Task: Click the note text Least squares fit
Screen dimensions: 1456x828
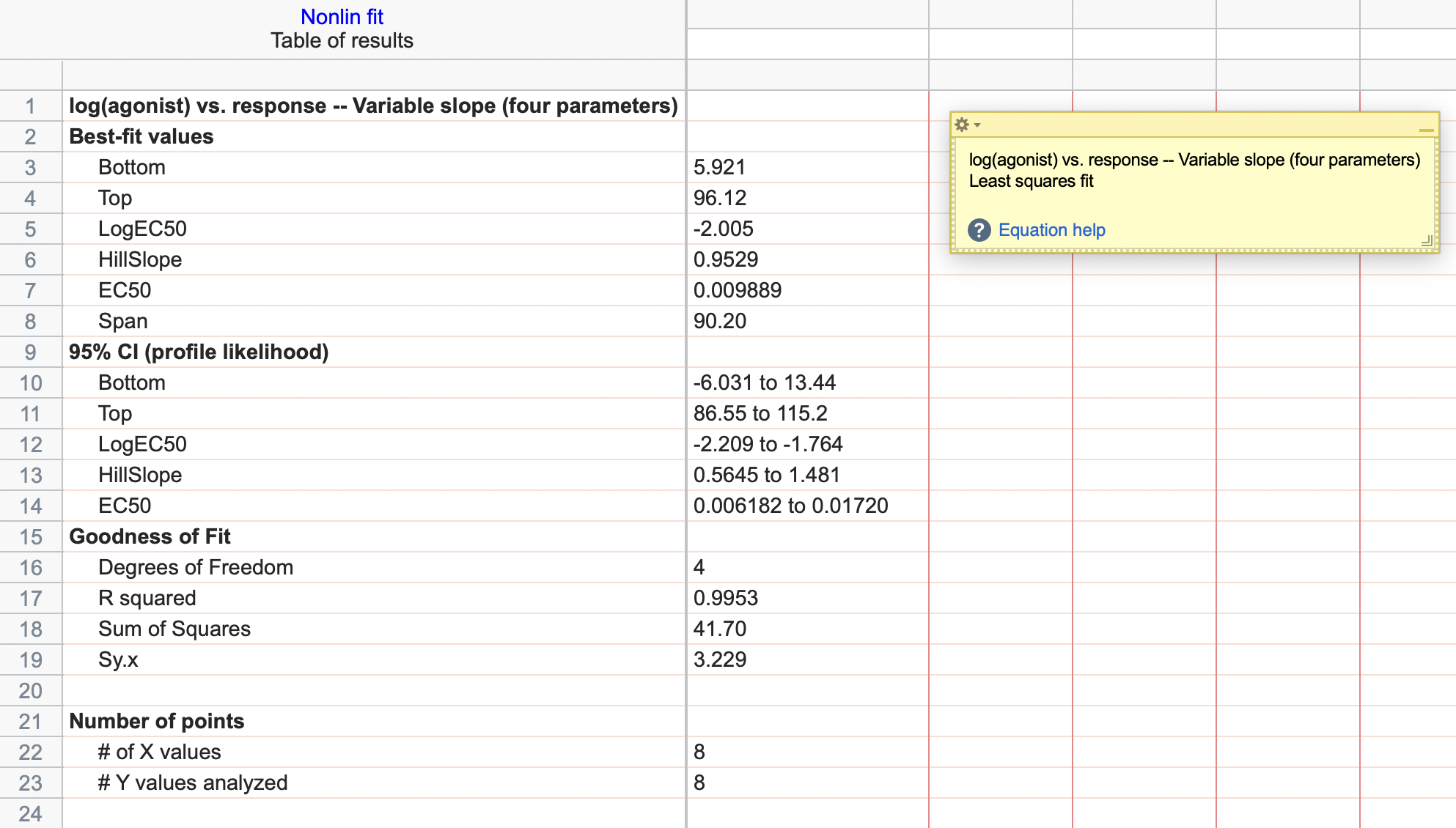Action: point(1030,181)
